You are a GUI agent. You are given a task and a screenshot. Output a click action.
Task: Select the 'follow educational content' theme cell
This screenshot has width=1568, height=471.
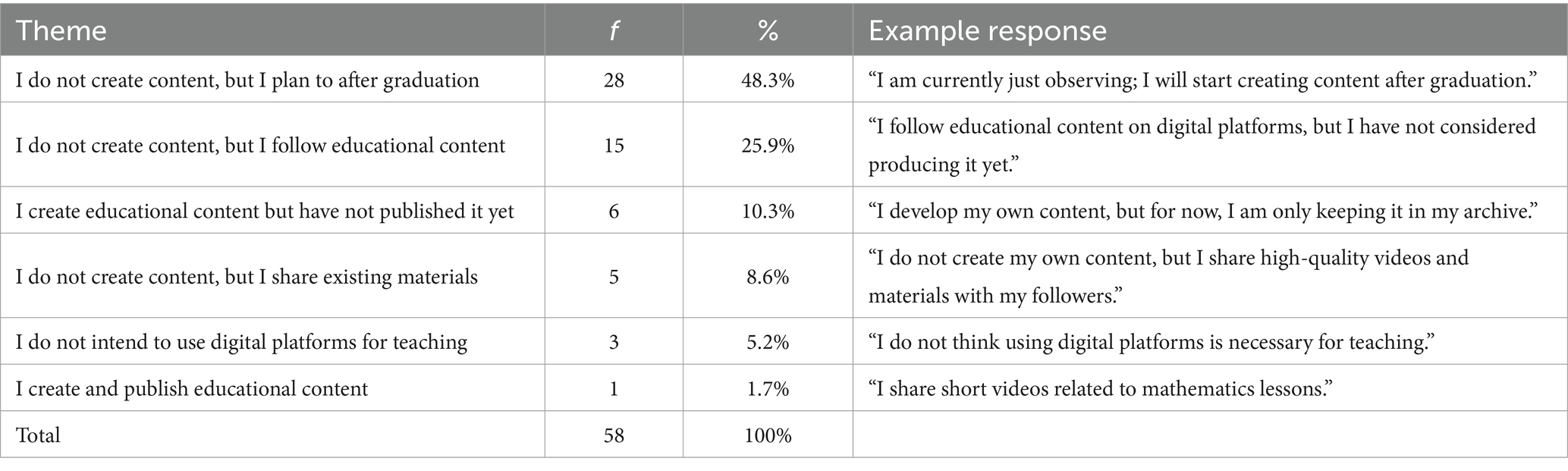[260, 146]
